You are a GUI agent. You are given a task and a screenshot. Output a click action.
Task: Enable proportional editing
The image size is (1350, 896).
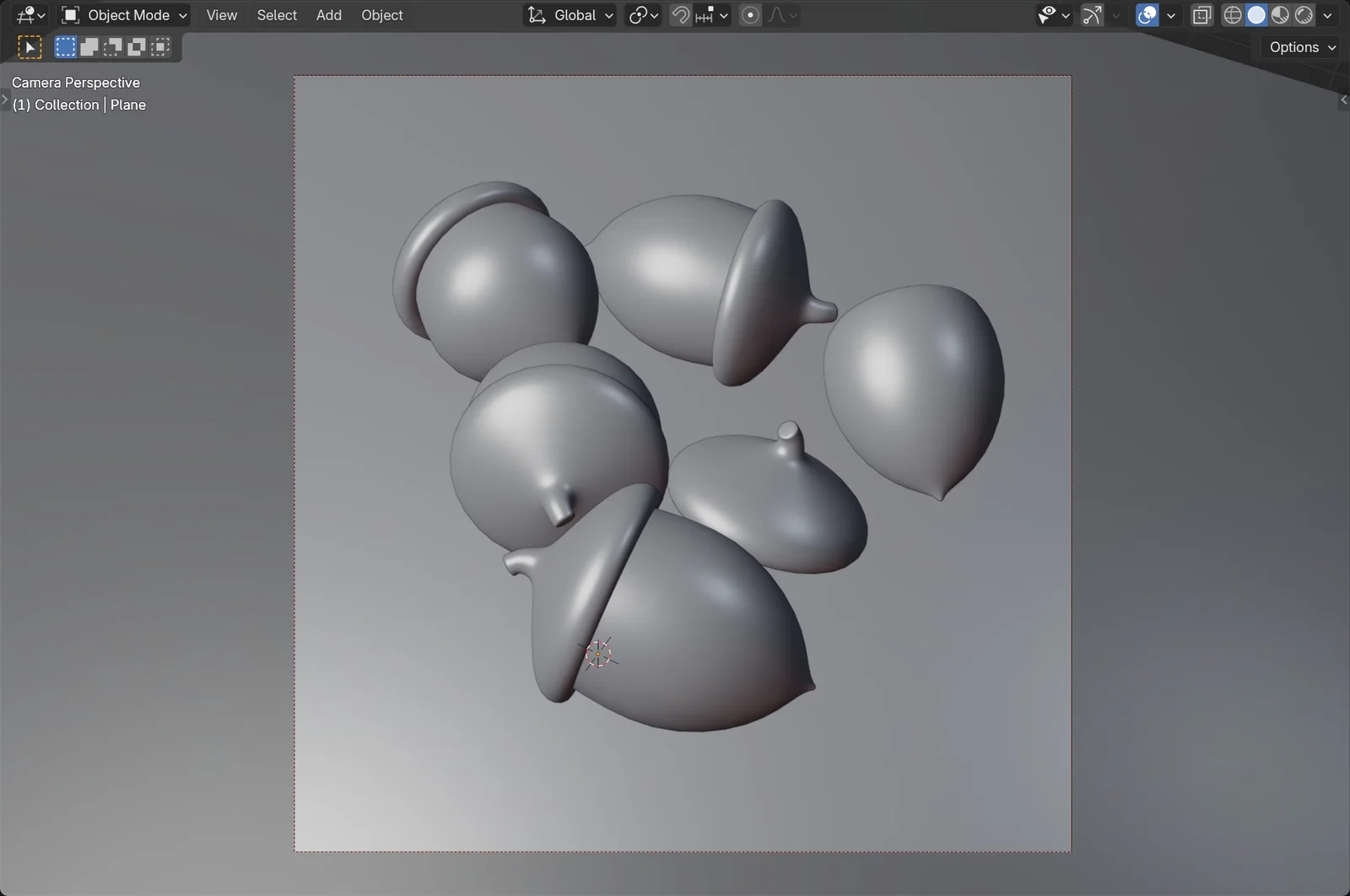coord(748,14)
